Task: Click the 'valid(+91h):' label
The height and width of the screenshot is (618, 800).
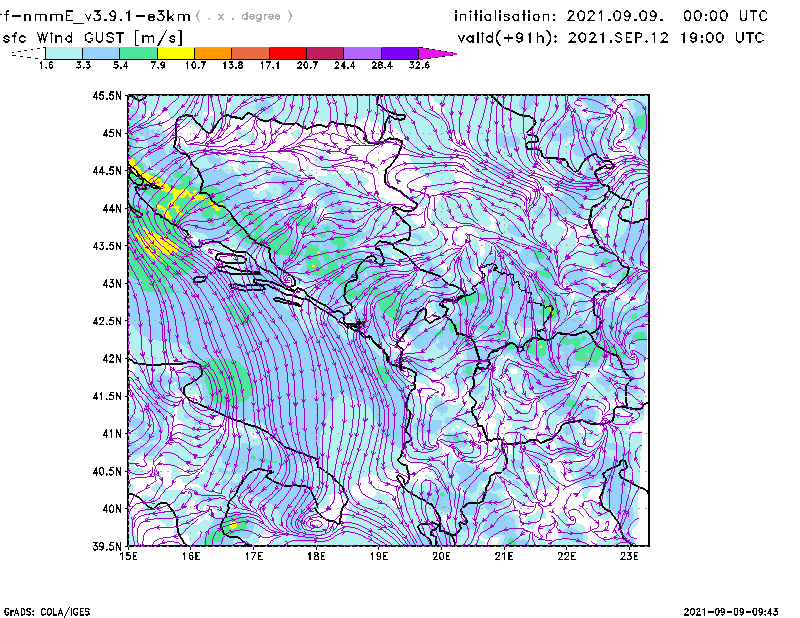Action: pos(508,38)
